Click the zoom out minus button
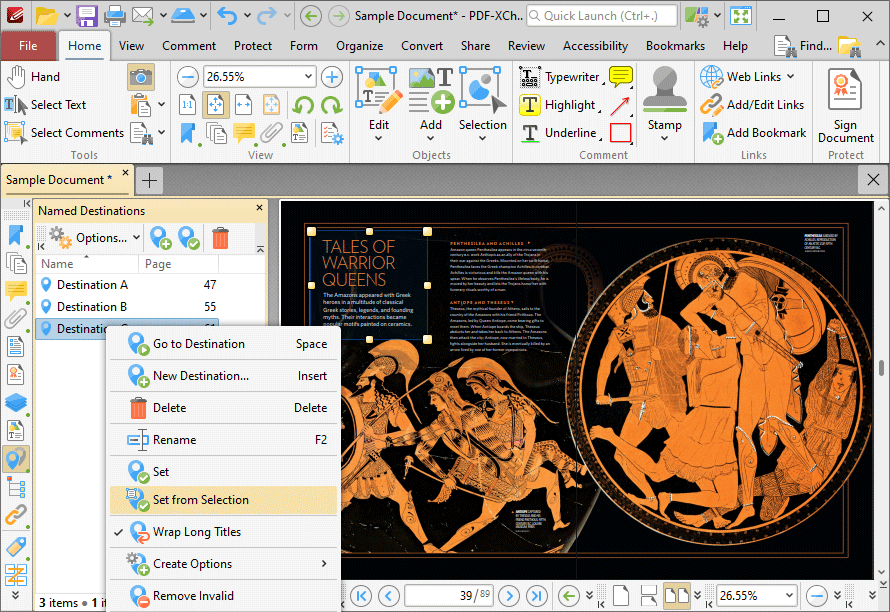 [x=187, y=77]
